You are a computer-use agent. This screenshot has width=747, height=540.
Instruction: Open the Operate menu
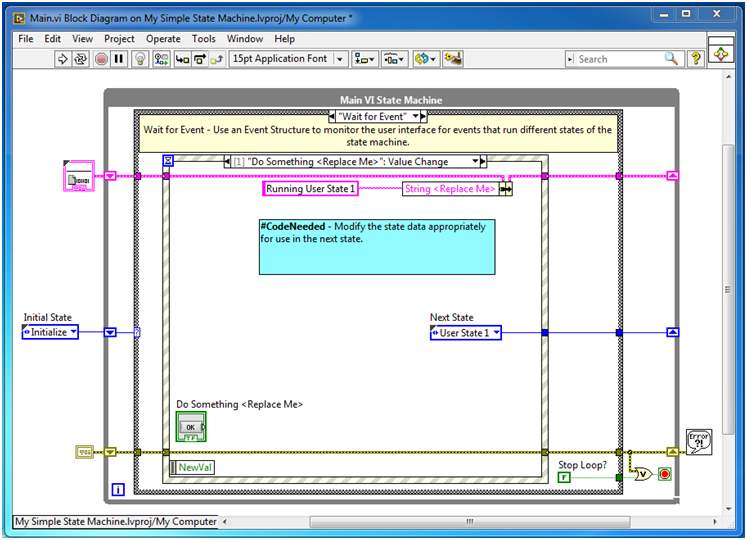coord(163,39)
